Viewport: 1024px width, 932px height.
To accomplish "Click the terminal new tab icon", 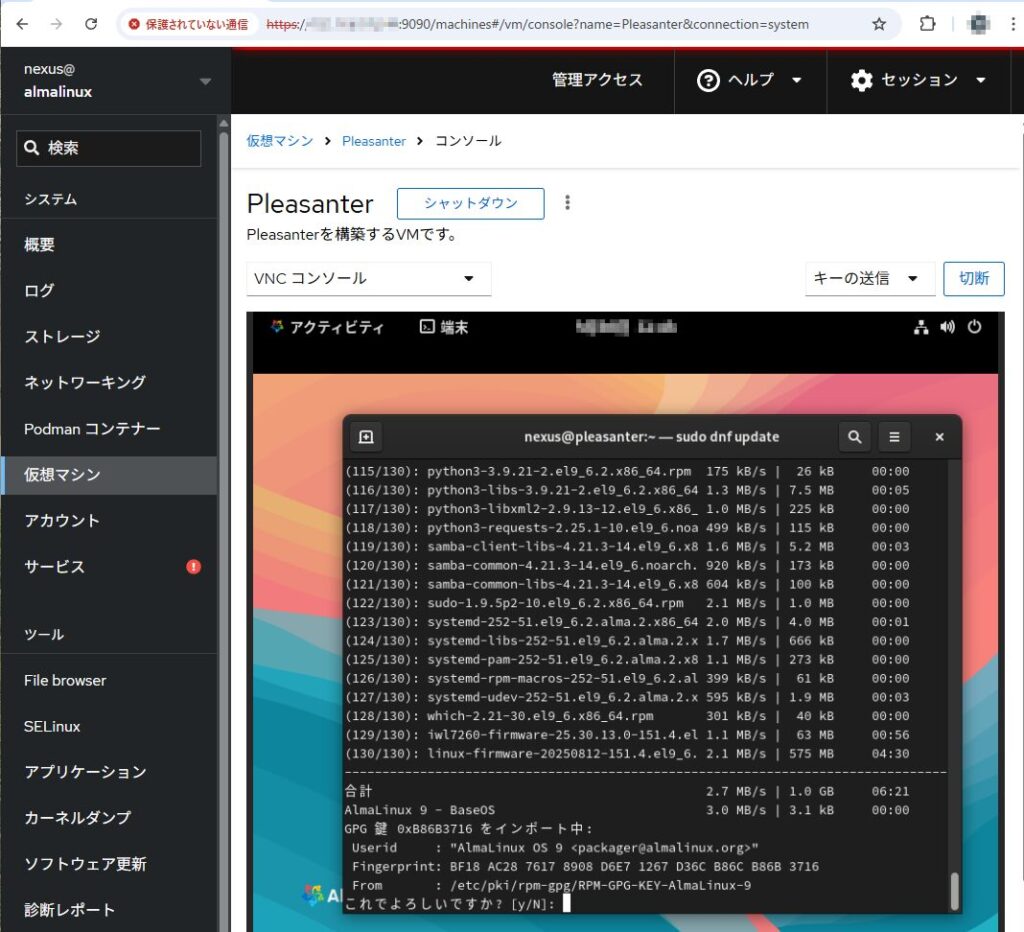I will coord(366,437).
